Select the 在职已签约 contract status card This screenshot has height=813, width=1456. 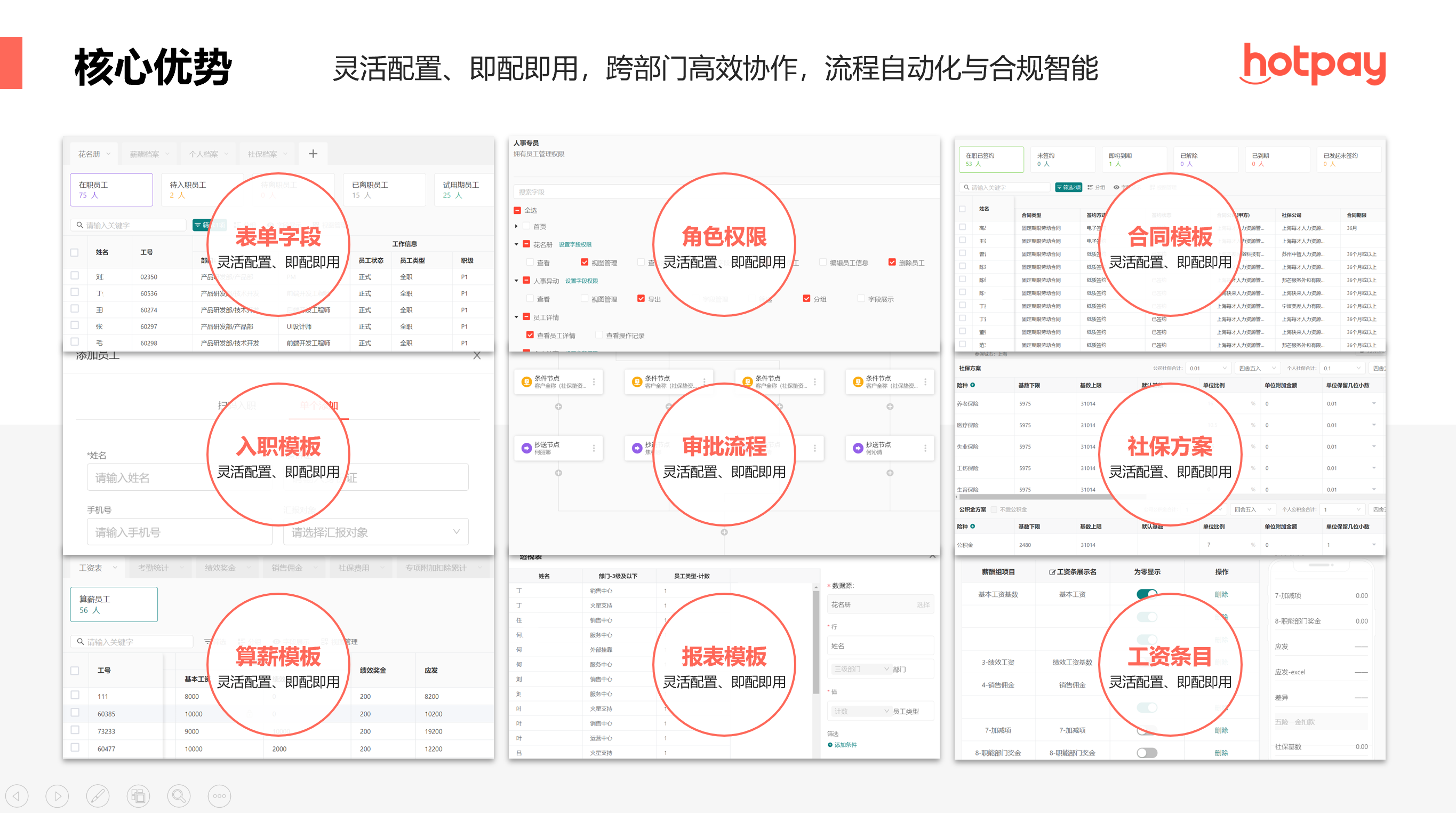991,160
